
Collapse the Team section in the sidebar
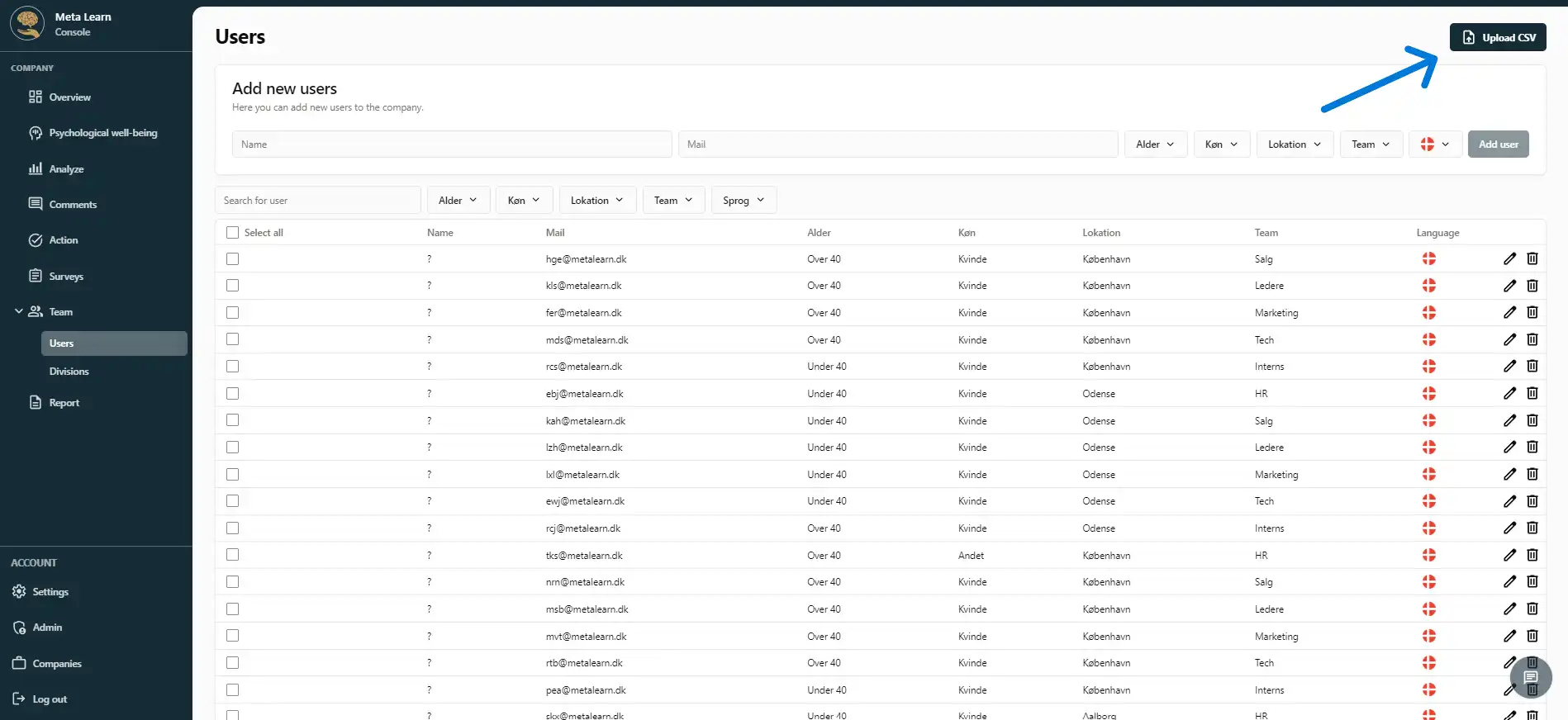click(18, 312)
